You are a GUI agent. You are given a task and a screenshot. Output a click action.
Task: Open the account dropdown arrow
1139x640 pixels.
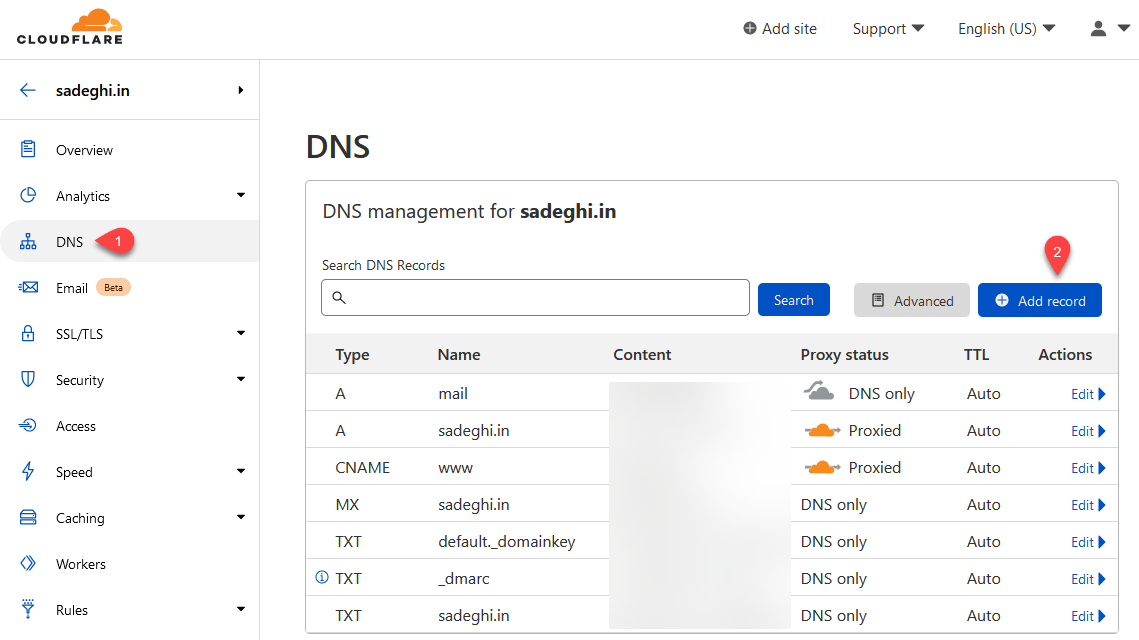[1123, 28]
